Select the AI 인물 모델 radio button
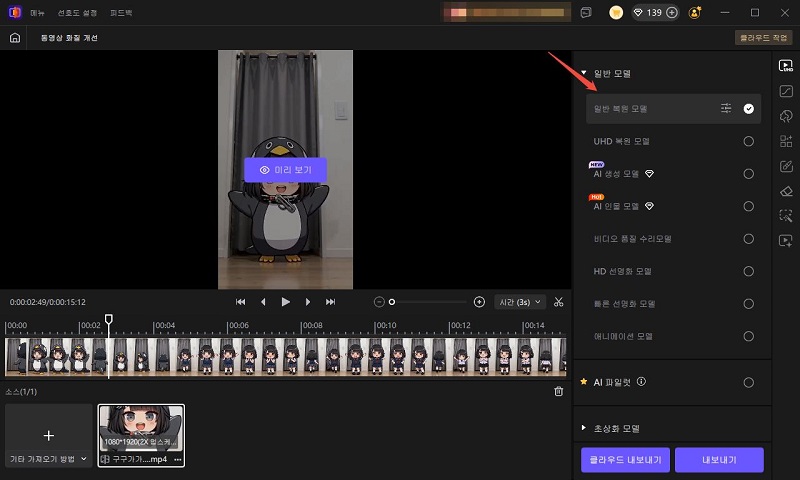 pos(748,206)
